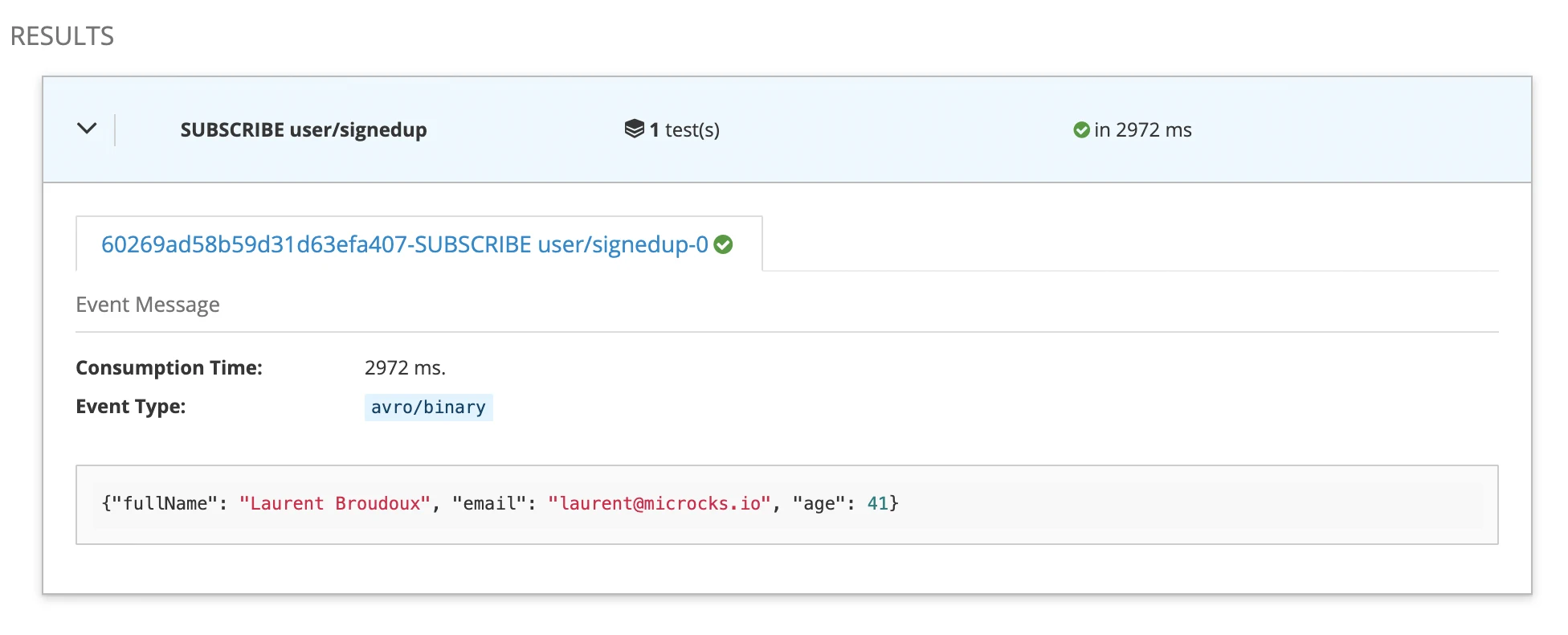Click the Consumption Time label

click(169, 367)
